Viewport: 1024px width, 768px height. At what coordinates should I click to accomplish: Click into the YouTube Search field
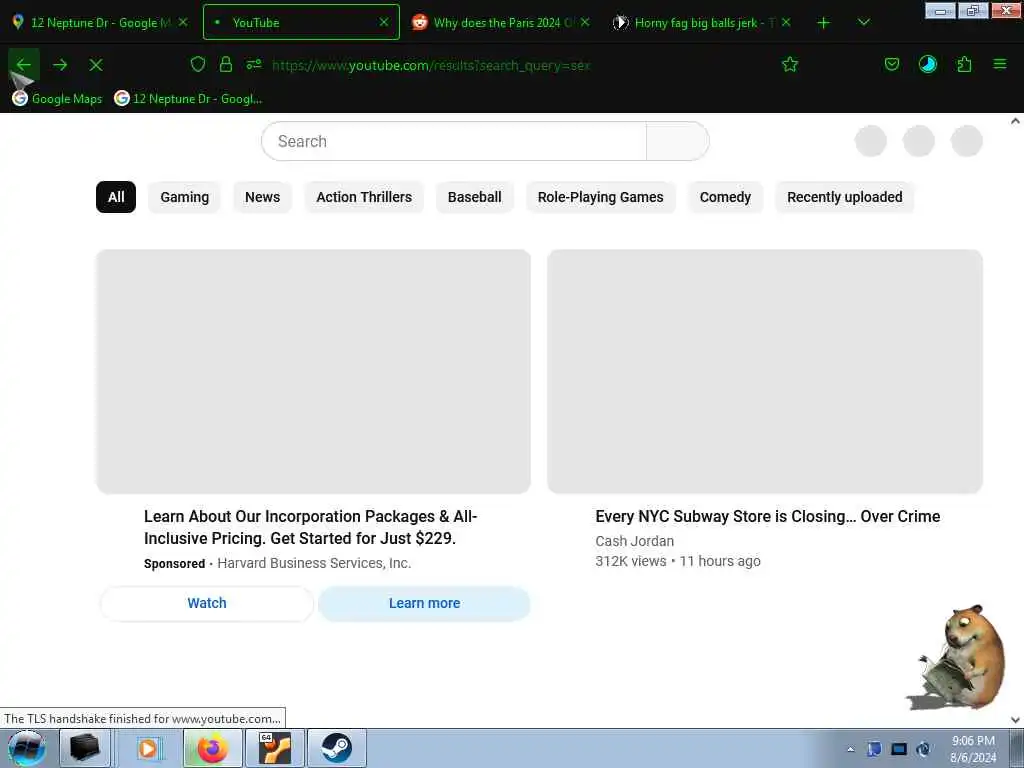pyautogui.click(x=454, y=141)
